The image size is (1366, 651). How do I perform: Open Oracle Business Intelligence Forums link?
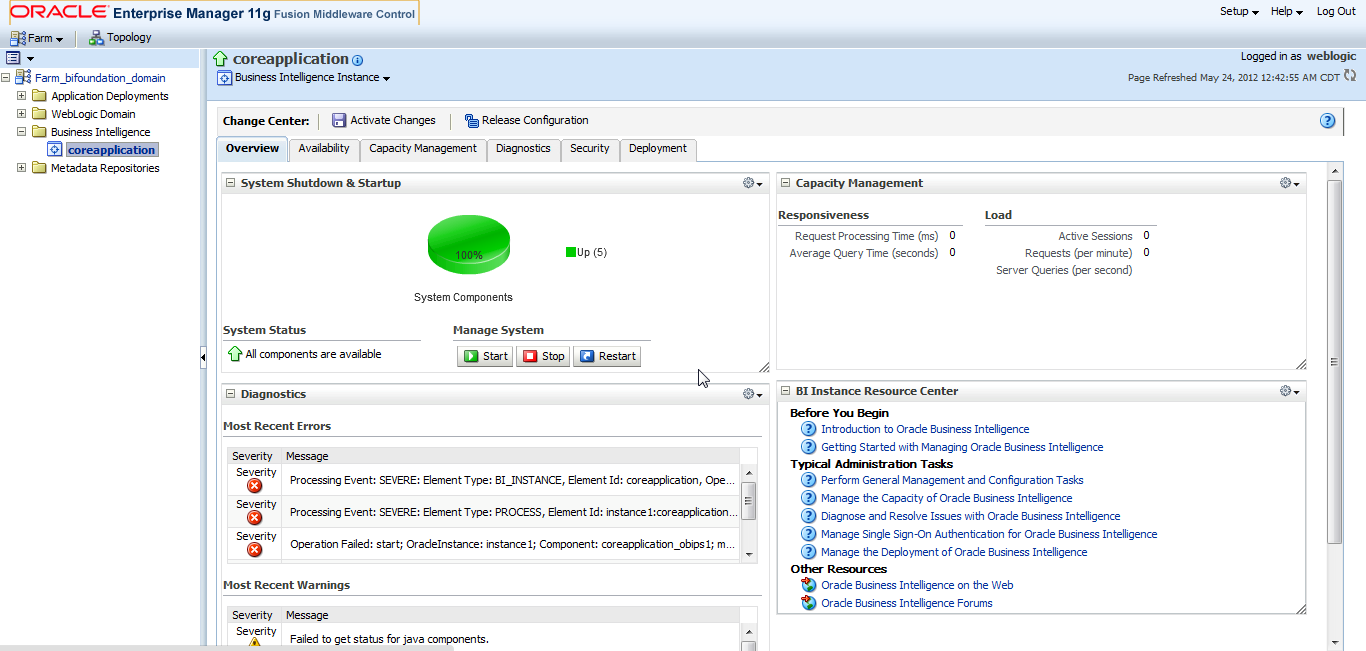pos(907,603)
